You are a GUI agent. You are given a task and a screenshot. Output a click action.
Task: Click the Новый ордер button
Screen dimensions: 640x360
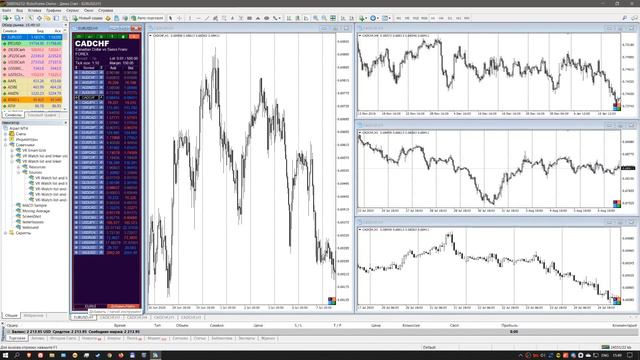pyautogui.click(x=88, y=18)
